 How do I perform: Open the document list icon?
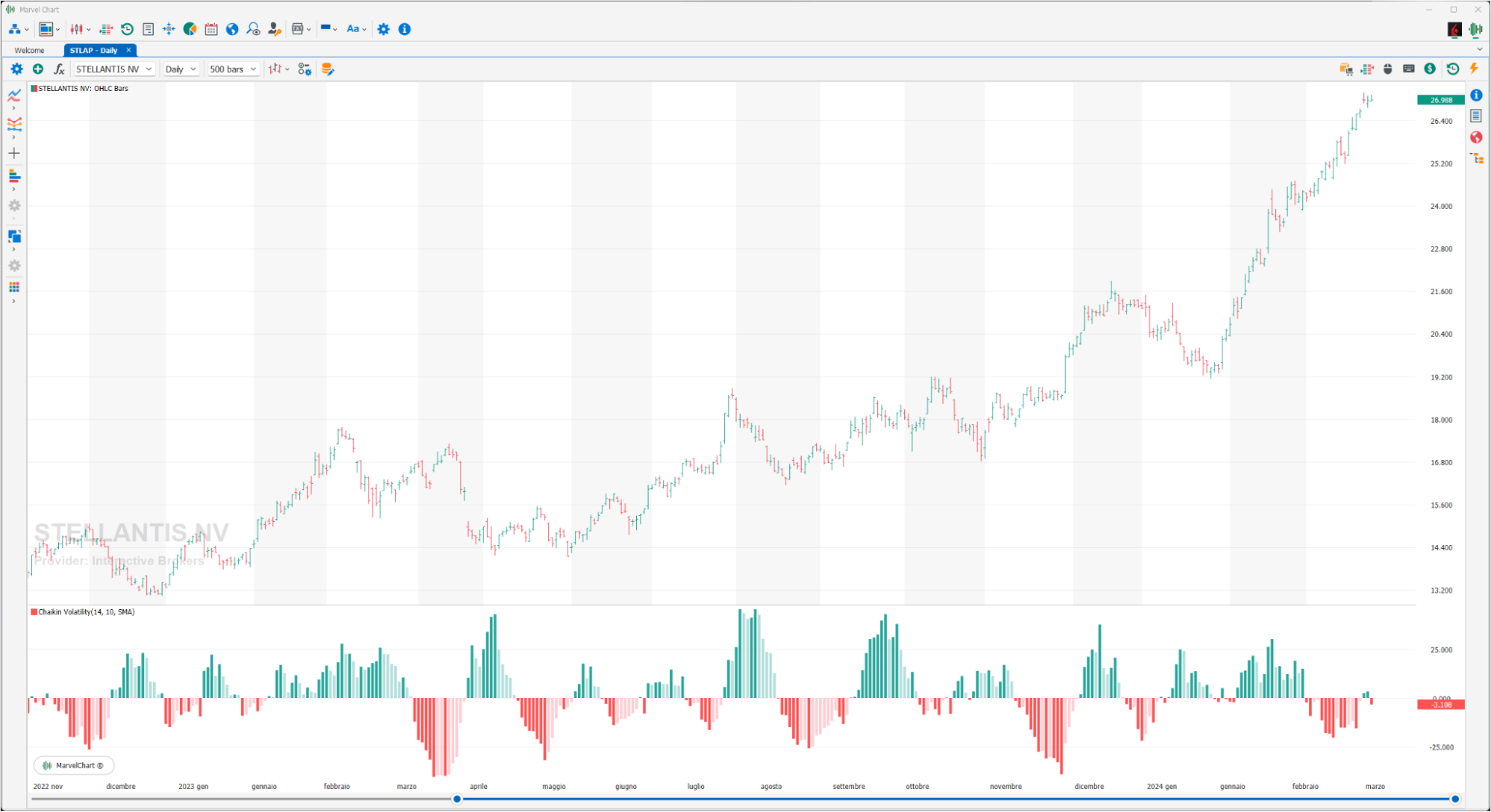coord(148,29)
